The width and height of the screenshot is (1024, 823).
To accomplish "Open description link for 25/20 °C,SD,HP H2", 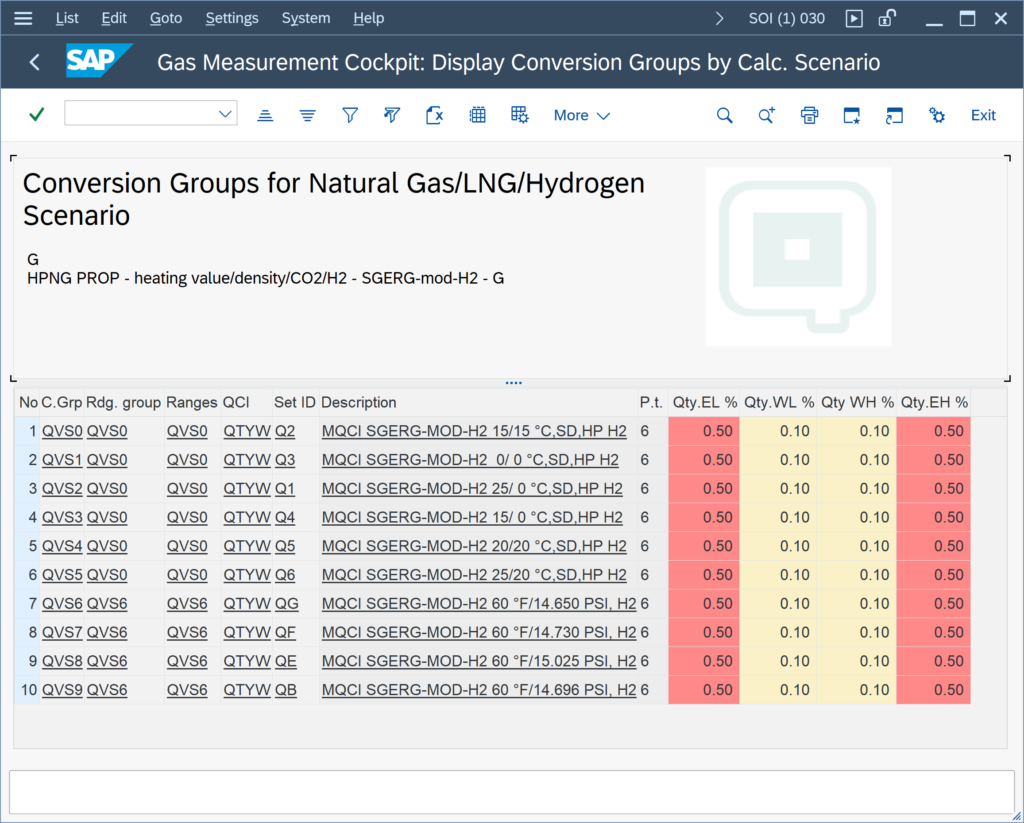I will point(474,575).
